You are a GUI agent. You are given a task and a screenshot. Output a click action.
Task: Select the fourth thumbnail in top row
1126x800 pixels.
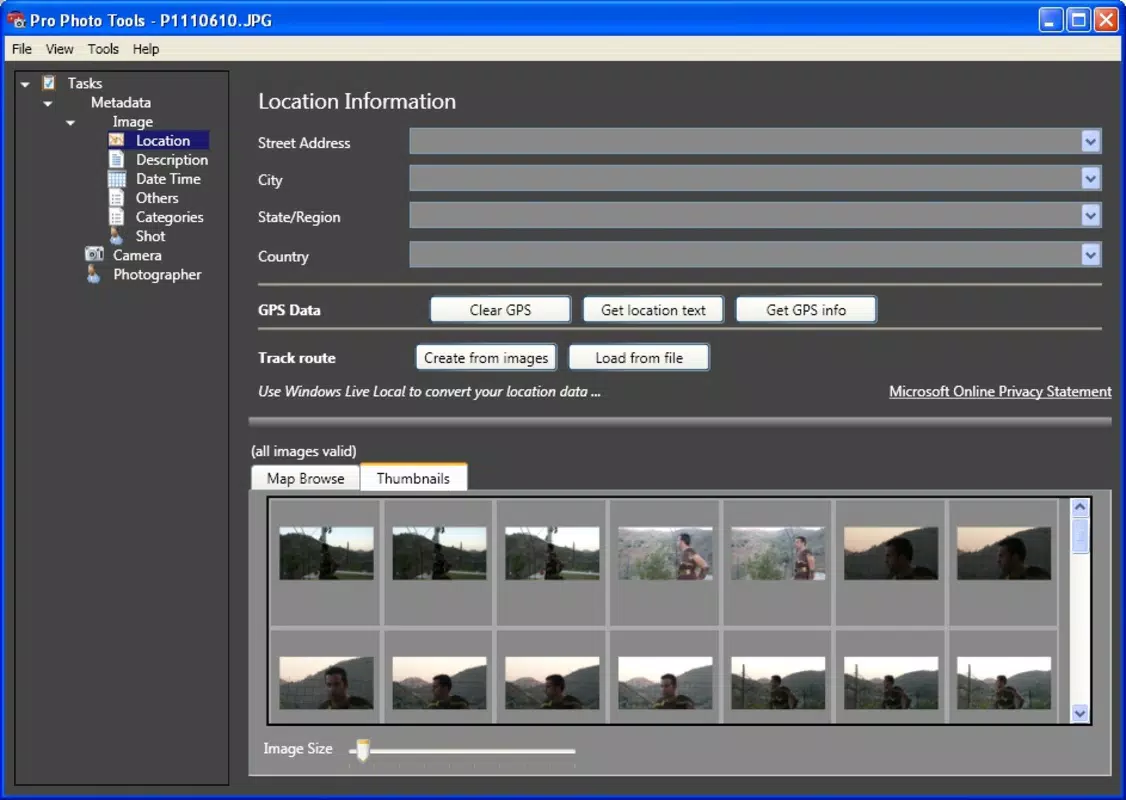[x=665, y=553]
